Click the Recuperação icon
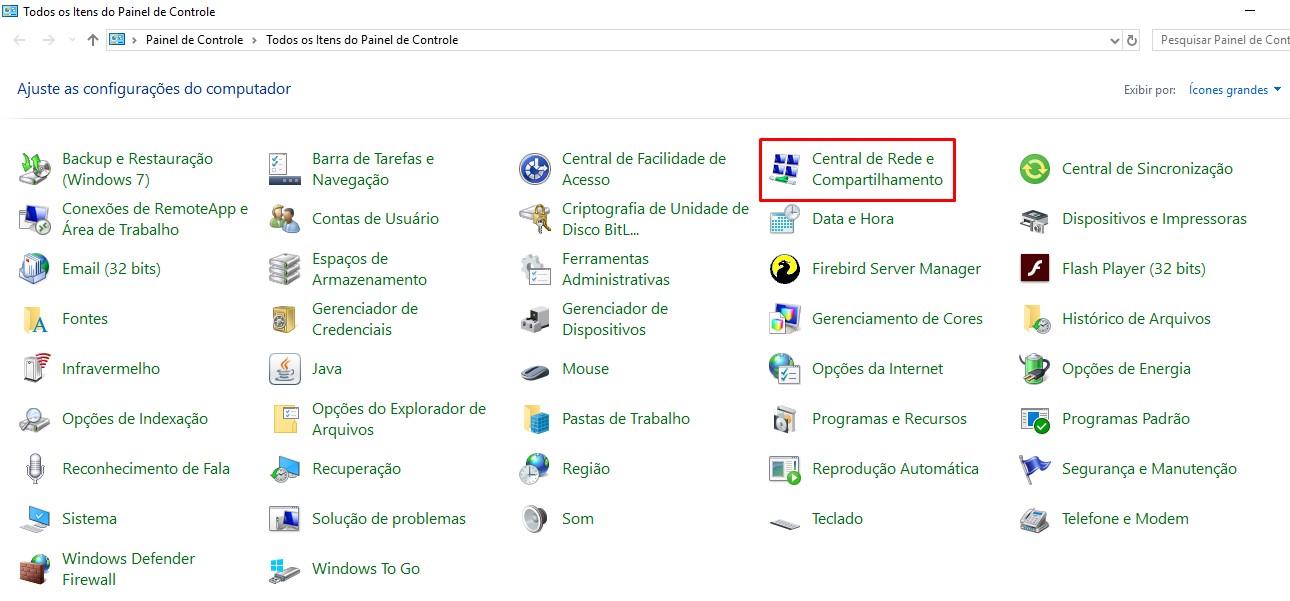The height and width of the screenshot is (601, 1290). (x=285, y=469)
